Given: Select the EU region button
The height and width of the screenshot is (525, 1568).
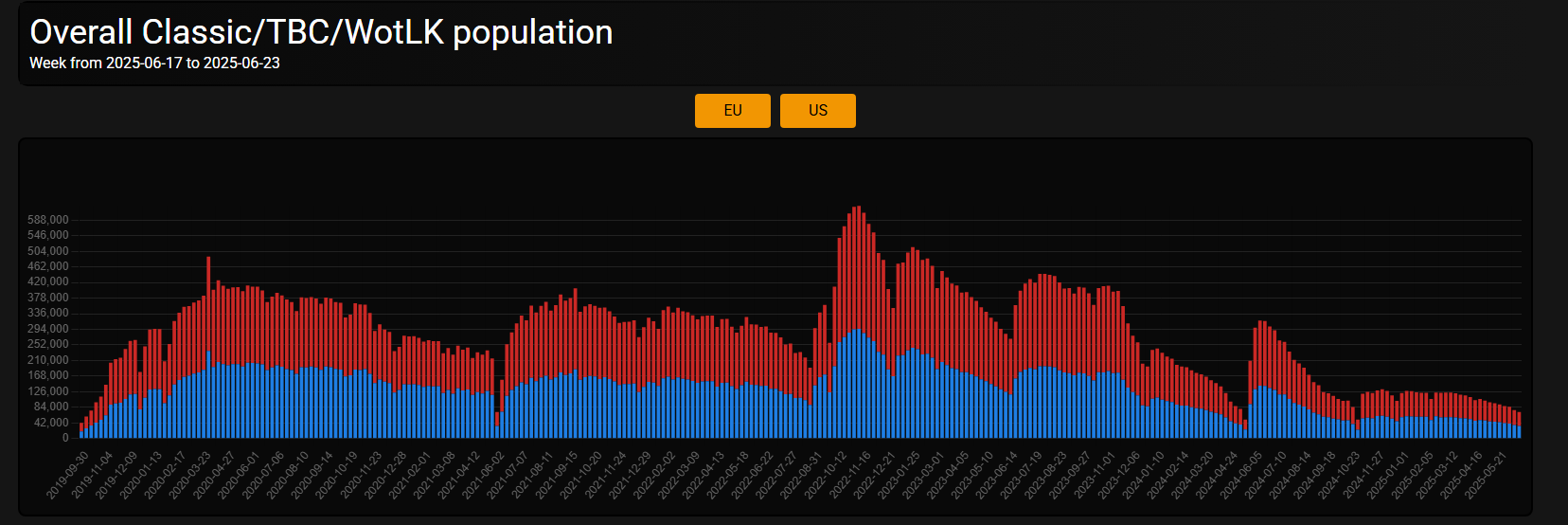Looking at the screenshot, I should click(732, 110).
